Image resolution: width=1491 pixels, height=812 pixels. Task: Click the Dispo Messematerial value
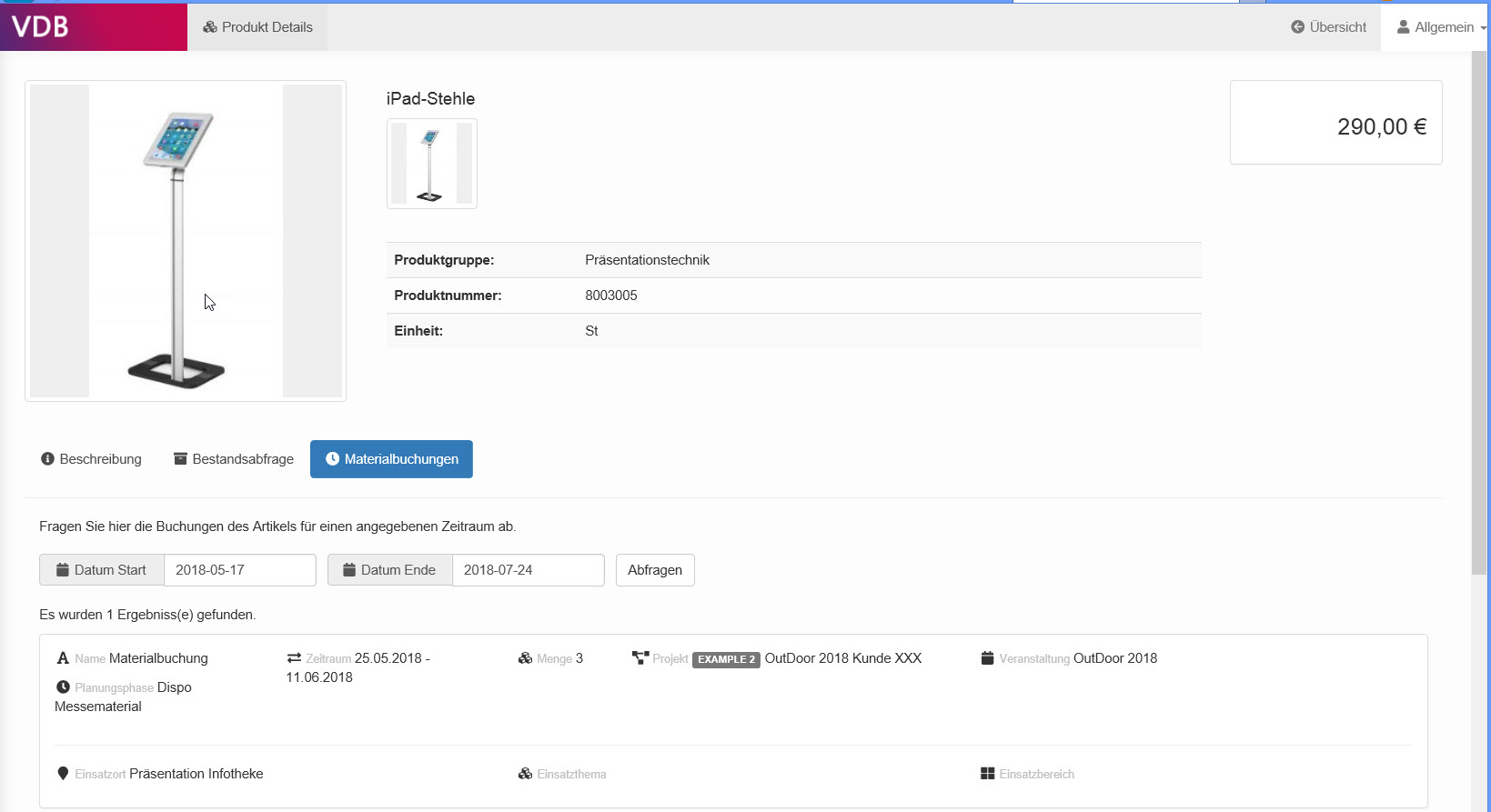point(123,697)
